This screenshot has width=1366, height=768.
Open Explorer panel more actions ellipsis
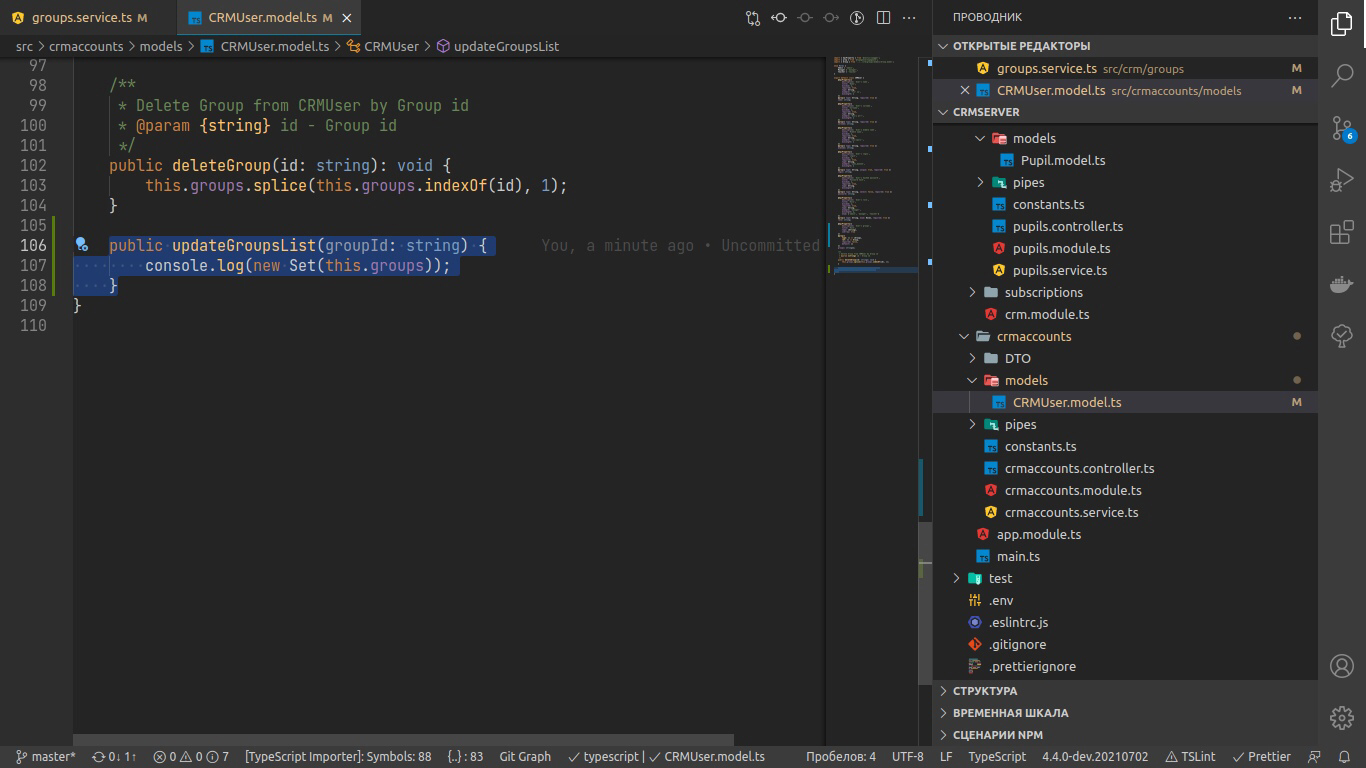(x=1295, y=17)
